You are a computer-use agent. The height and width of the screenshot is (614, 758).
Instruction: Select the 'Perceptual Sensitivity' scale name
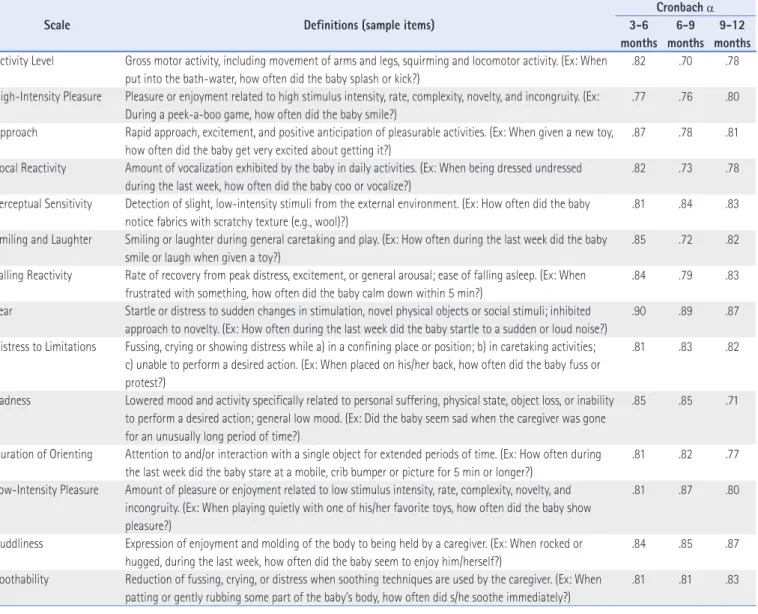(x=46, y=204)
